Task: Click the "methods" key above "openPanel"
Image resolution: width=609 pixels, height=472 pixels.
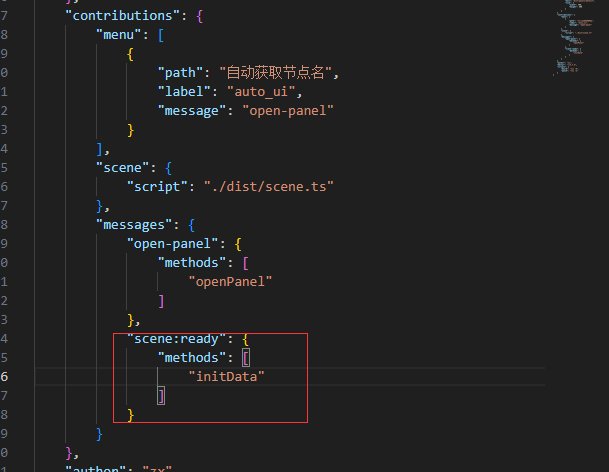Action: click(x=192, y=263)
